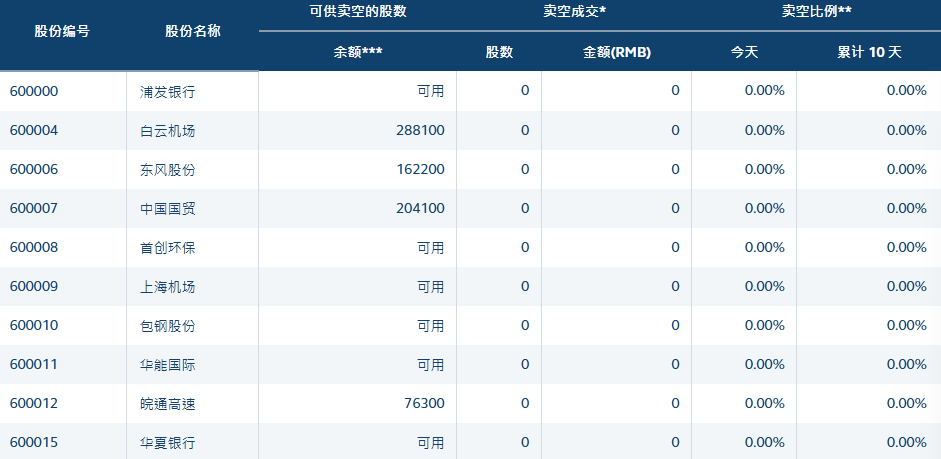Click 金额 value in 白云机场 row
The image size is (941, 459).
675,130
